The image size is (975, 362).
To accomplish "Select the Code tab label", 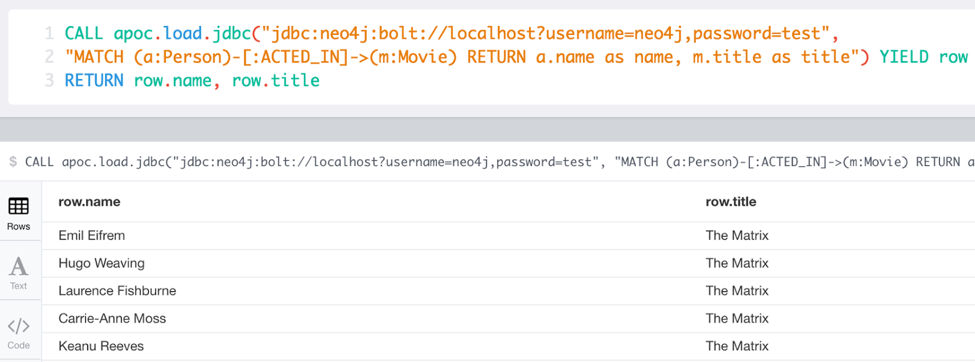I will [18, 345].
